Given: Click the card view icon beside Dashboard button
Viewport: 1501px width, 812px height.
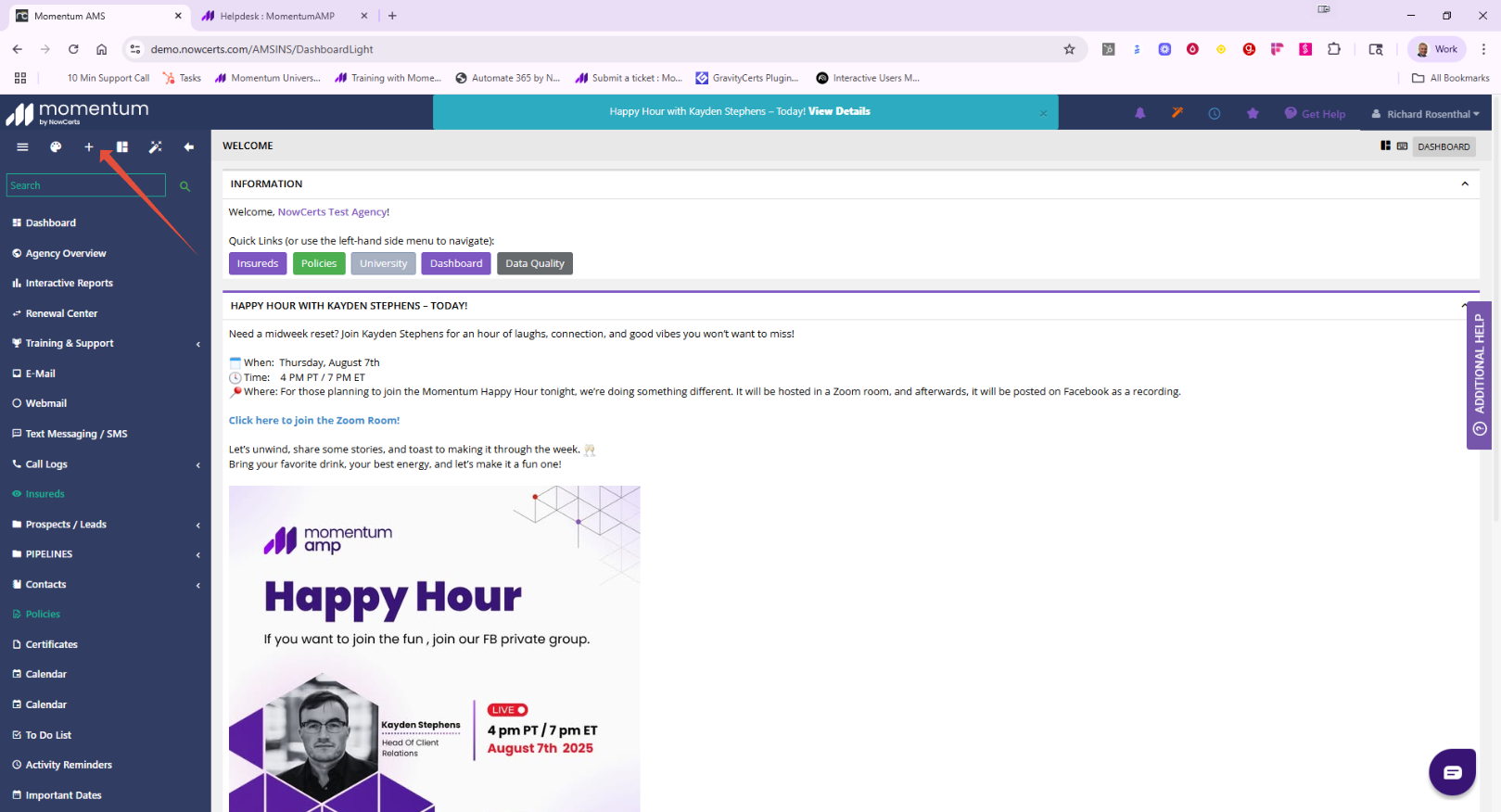Looking at the screenshot, I should click(1402, 146).
